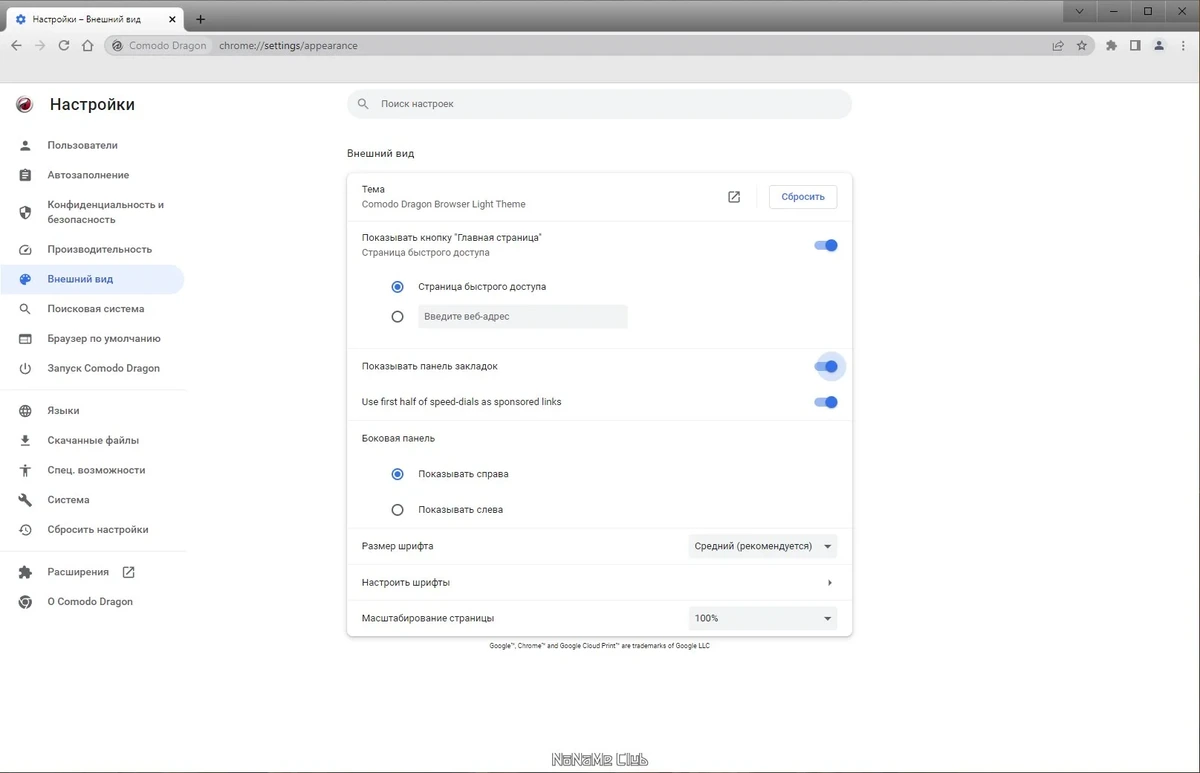Open the page zoom 100% dropdown
Viewport: 1200px width, 773px height.
[x=763, y=618]
